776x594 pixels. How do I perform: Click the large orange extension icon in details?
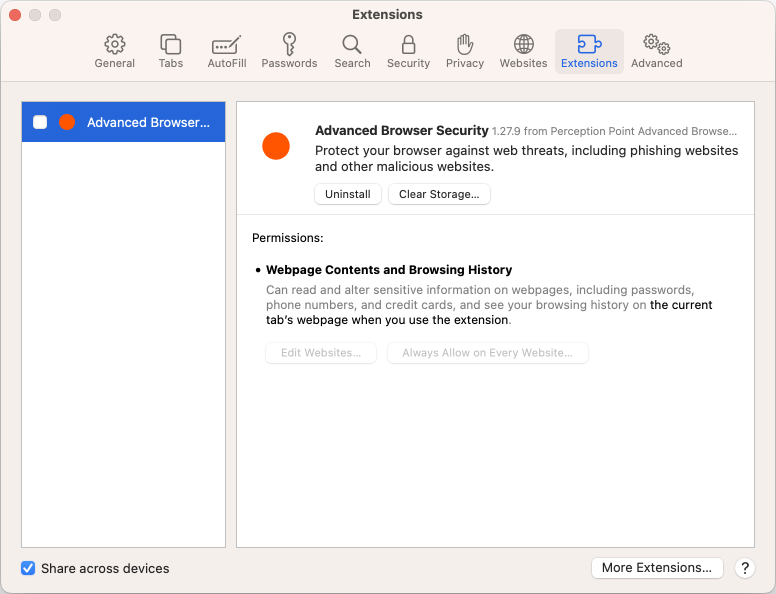pos(276,146)
